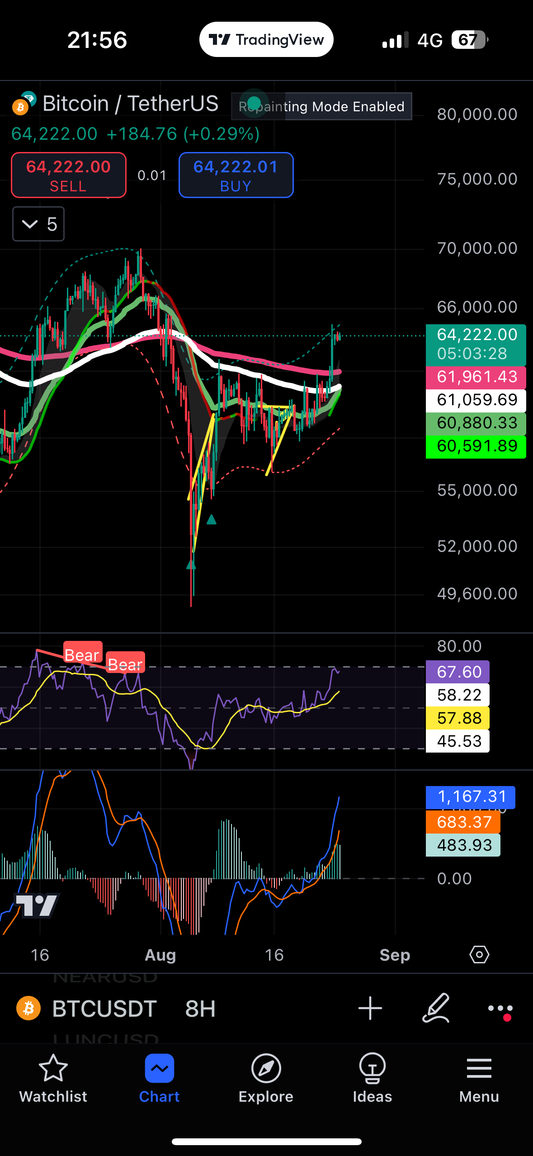
Task: Tap the SELL 64,222.00 button
Action: coord(69,175)
